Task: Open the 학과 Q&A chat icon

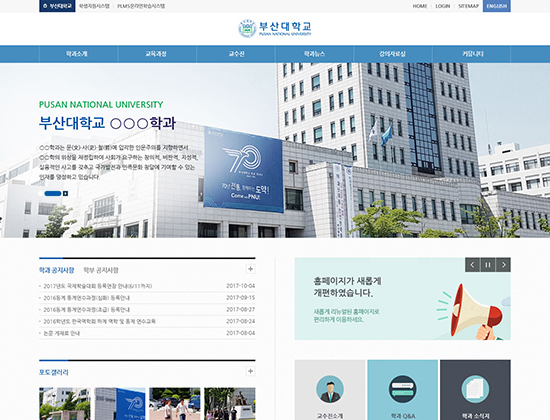Action: [x=403, y=389]
